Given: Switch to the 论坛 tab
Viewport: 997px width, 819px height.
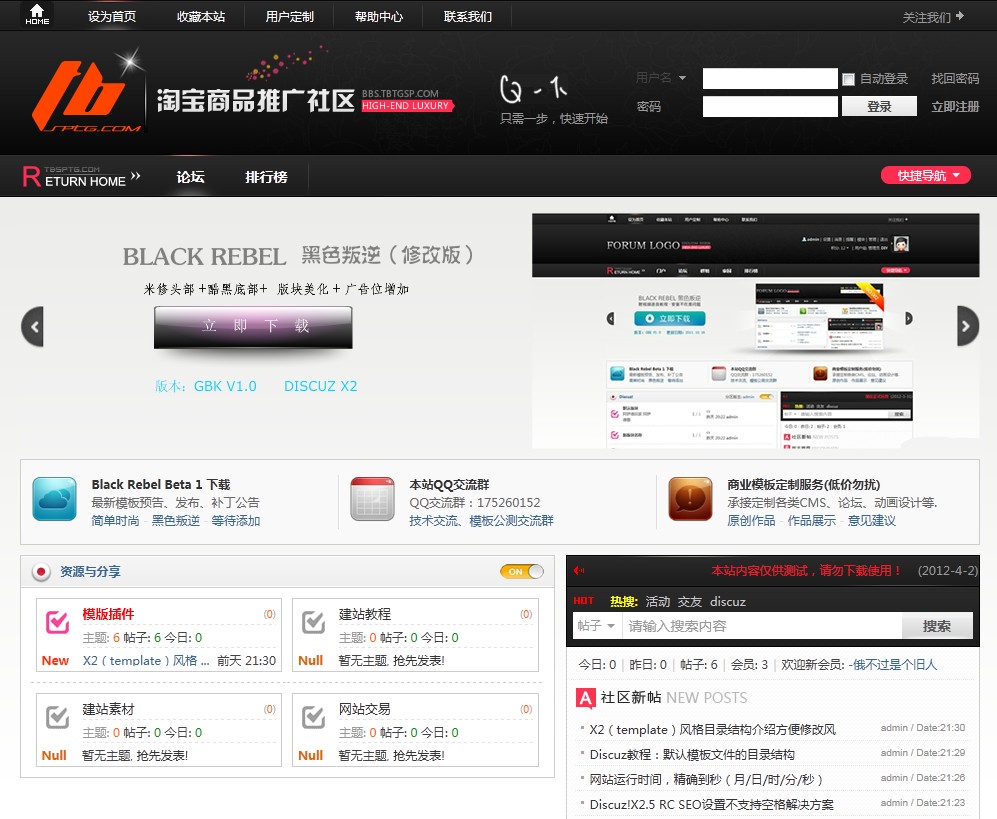Looking at the screenshot, I should (191, 176).
